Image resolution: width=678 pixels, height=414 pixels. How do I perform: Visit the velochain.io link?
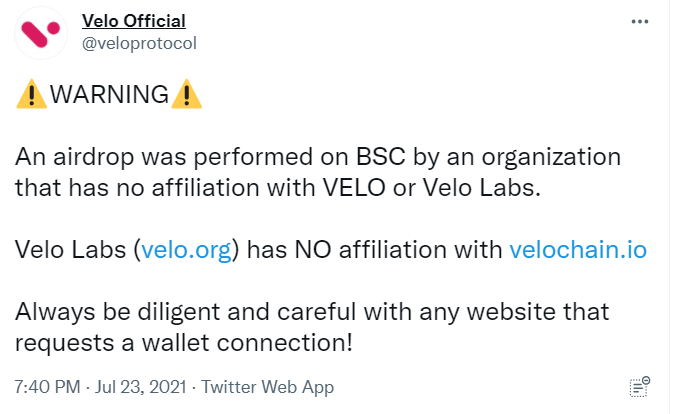(x=578, y=250)
